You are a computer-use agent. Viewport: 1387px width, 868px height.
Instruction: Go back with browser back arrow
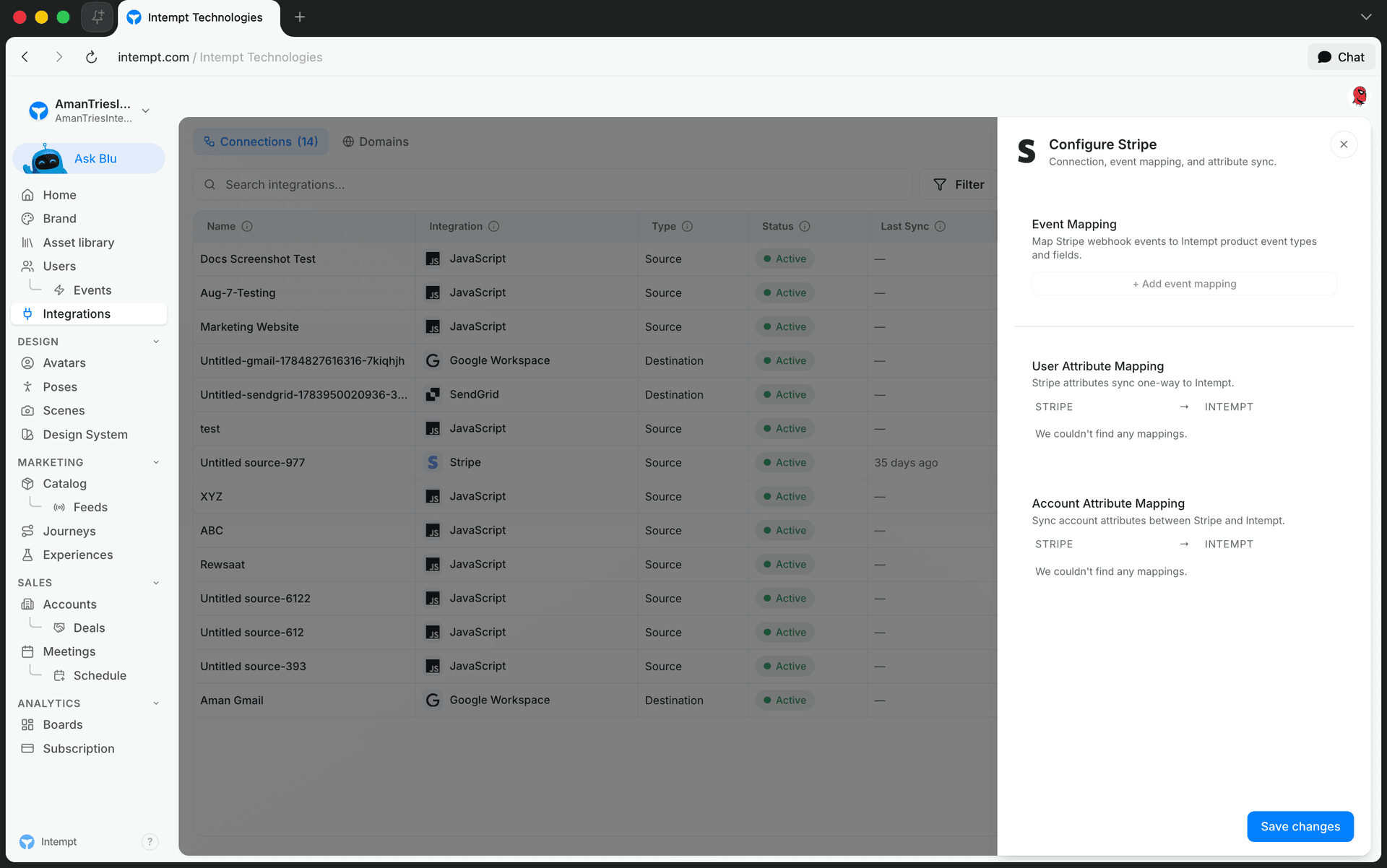(25, 57)
